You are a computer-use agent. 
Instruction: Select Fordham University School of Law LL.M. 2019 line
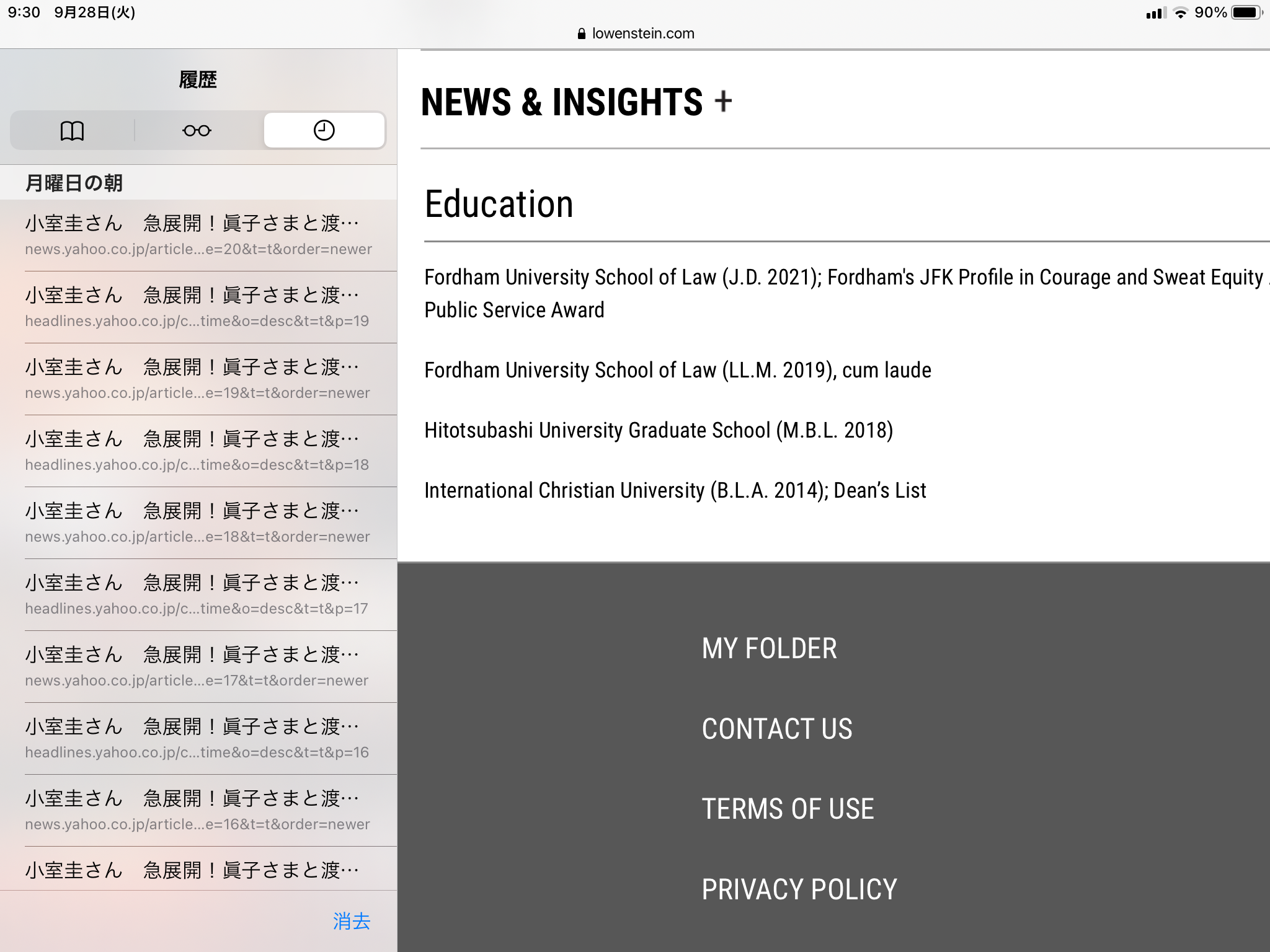[x=678, y=370]
